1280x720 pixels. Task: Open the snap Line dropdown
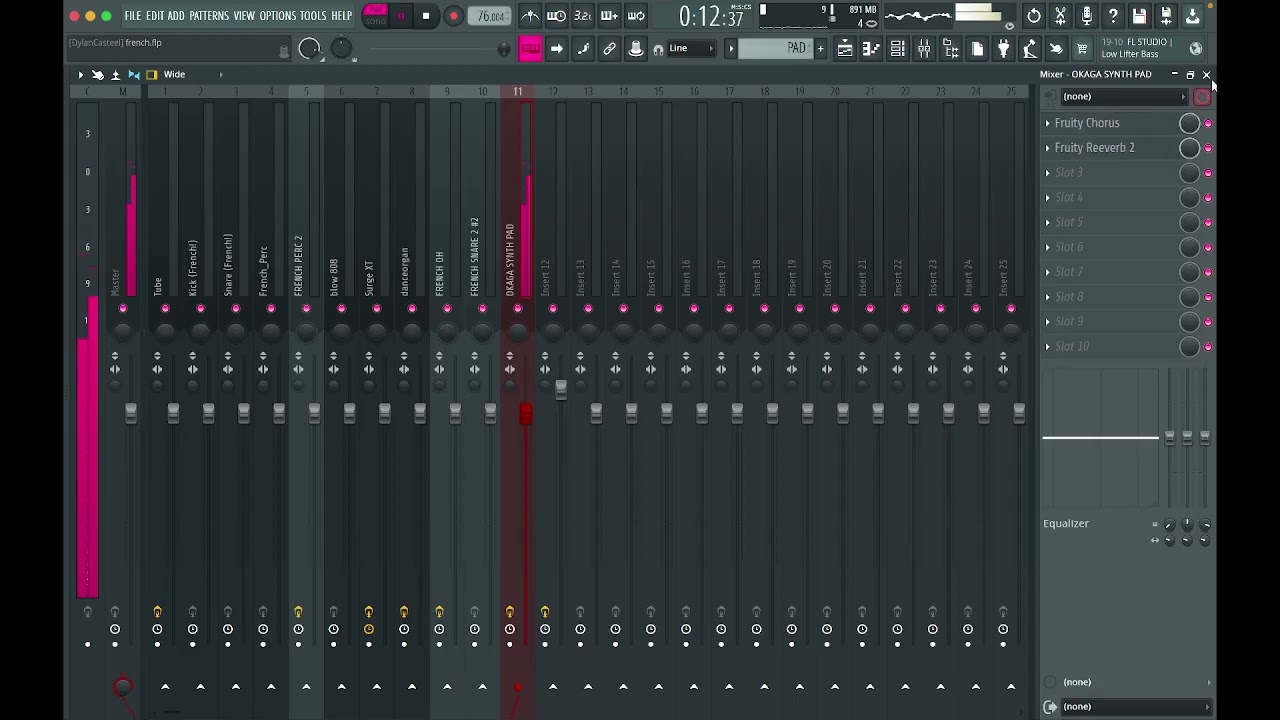tap(692, 48)
